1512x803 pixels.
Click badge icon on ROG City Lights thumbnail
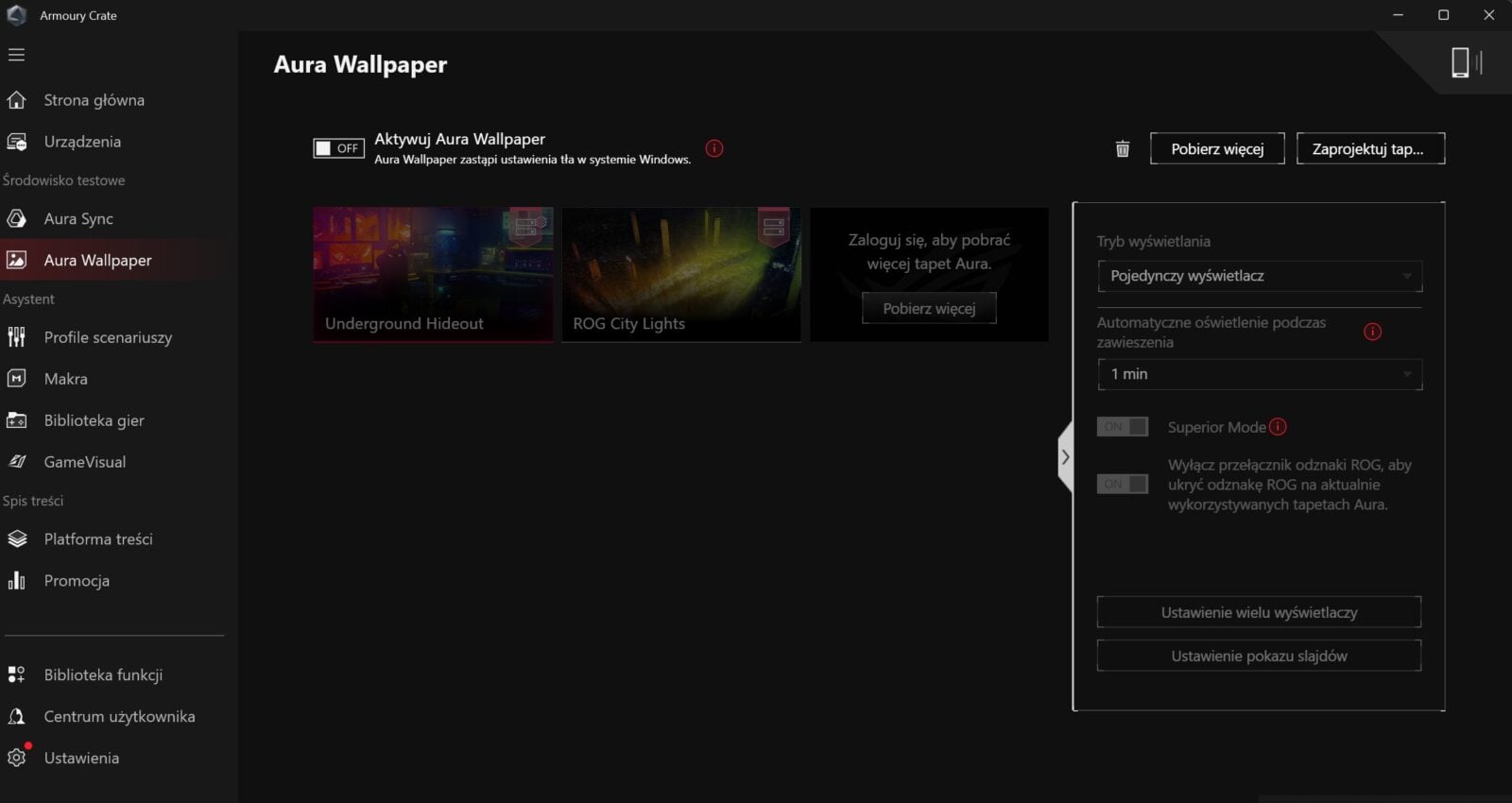(x=774, y=227)
